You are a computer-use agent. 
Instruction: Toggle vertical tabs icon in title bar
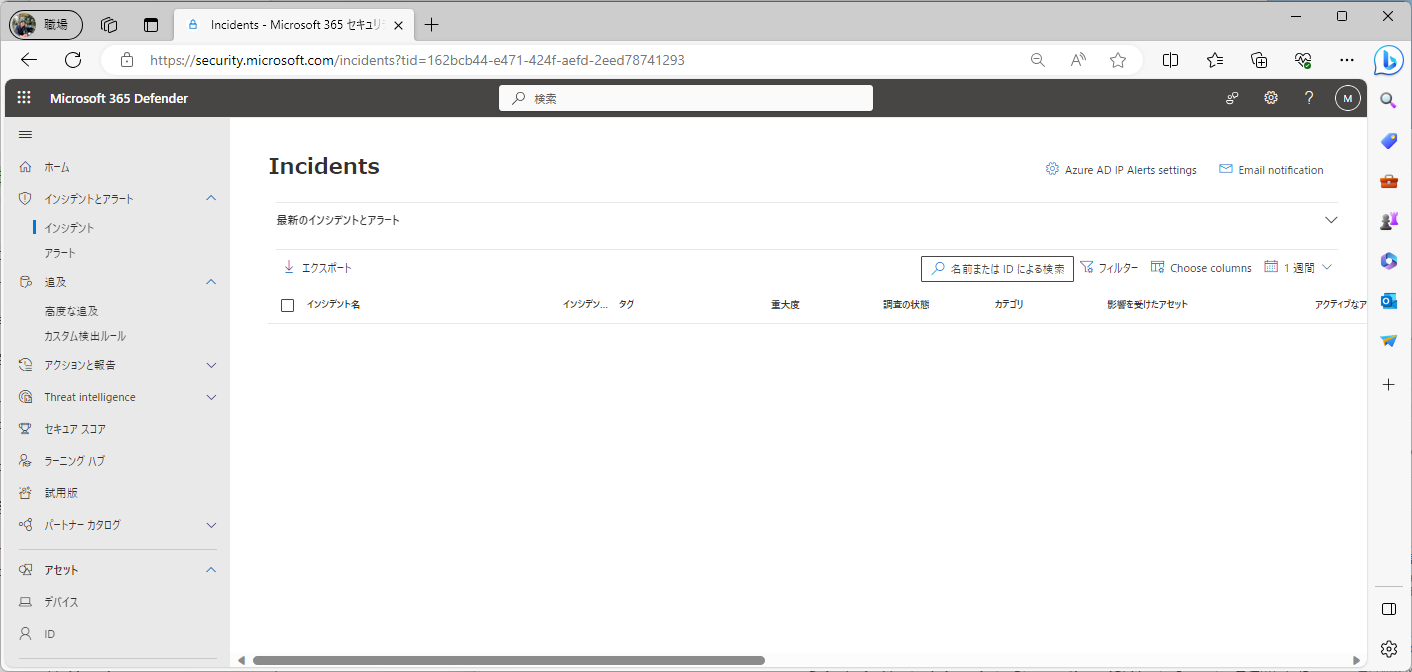tap(151, 25)
